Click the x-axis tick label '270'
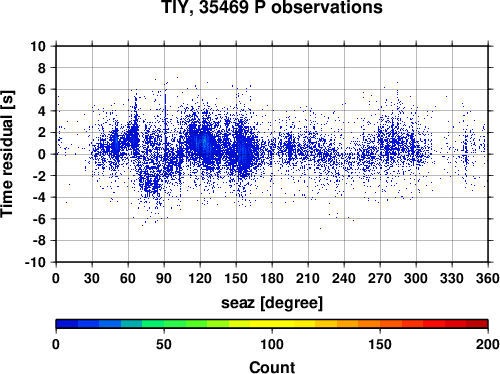The image size is (500, 374). click(x=380, y=278)
